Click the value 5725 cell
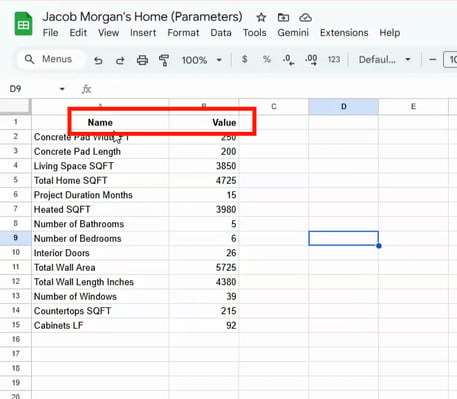This screenshot has width=457, height=399. (x=204, y=267)
